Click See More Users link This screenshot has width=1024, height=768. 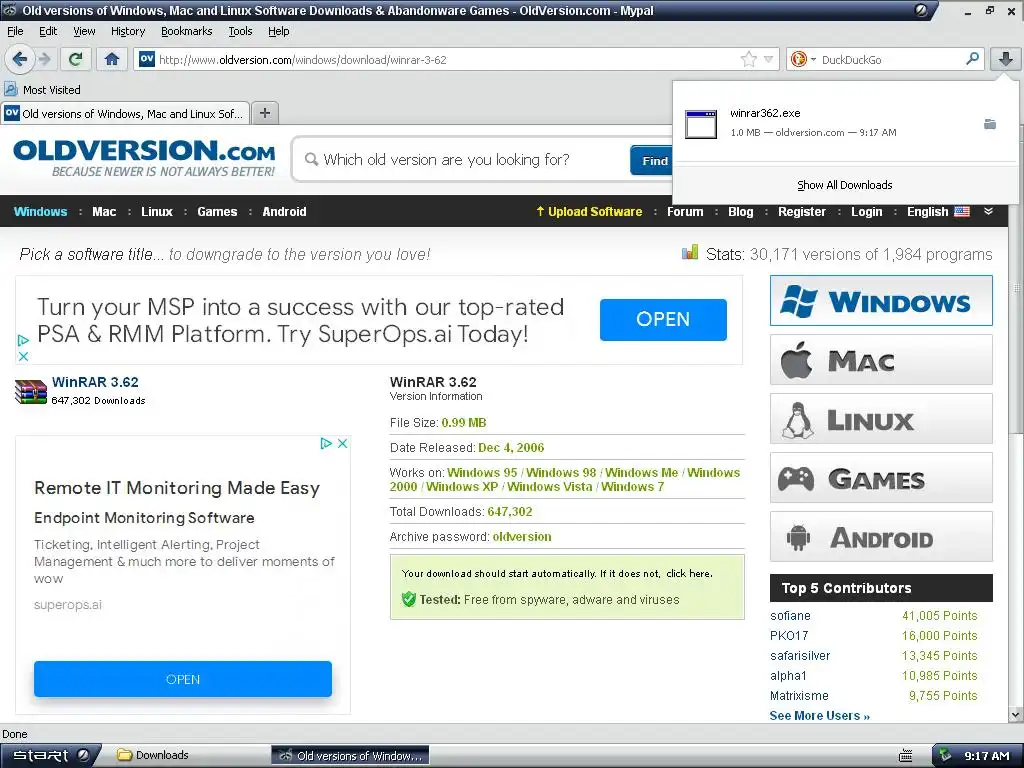pos(820,716)
